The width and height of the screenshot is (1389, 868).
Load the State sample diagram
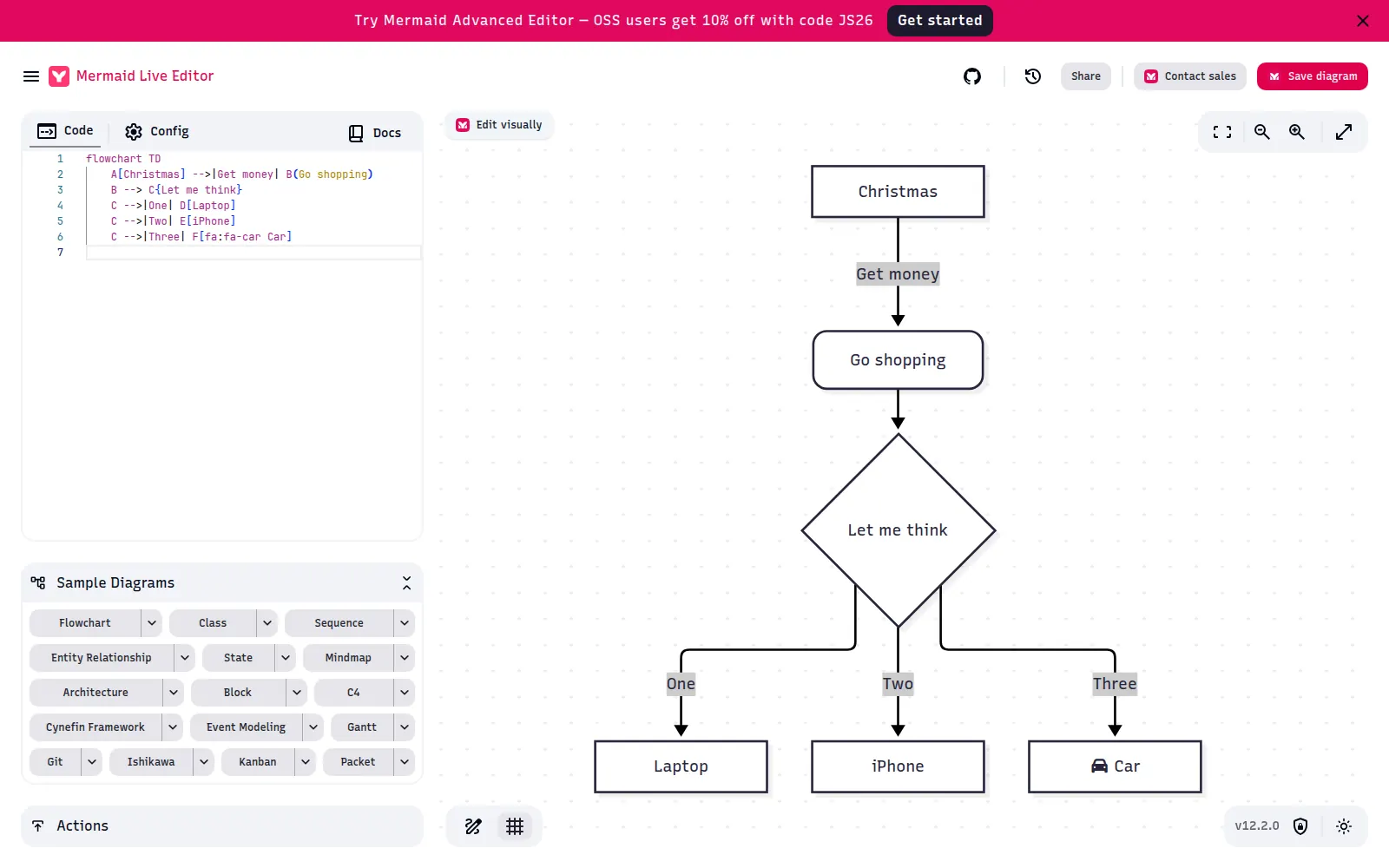(x=239, y=658)
